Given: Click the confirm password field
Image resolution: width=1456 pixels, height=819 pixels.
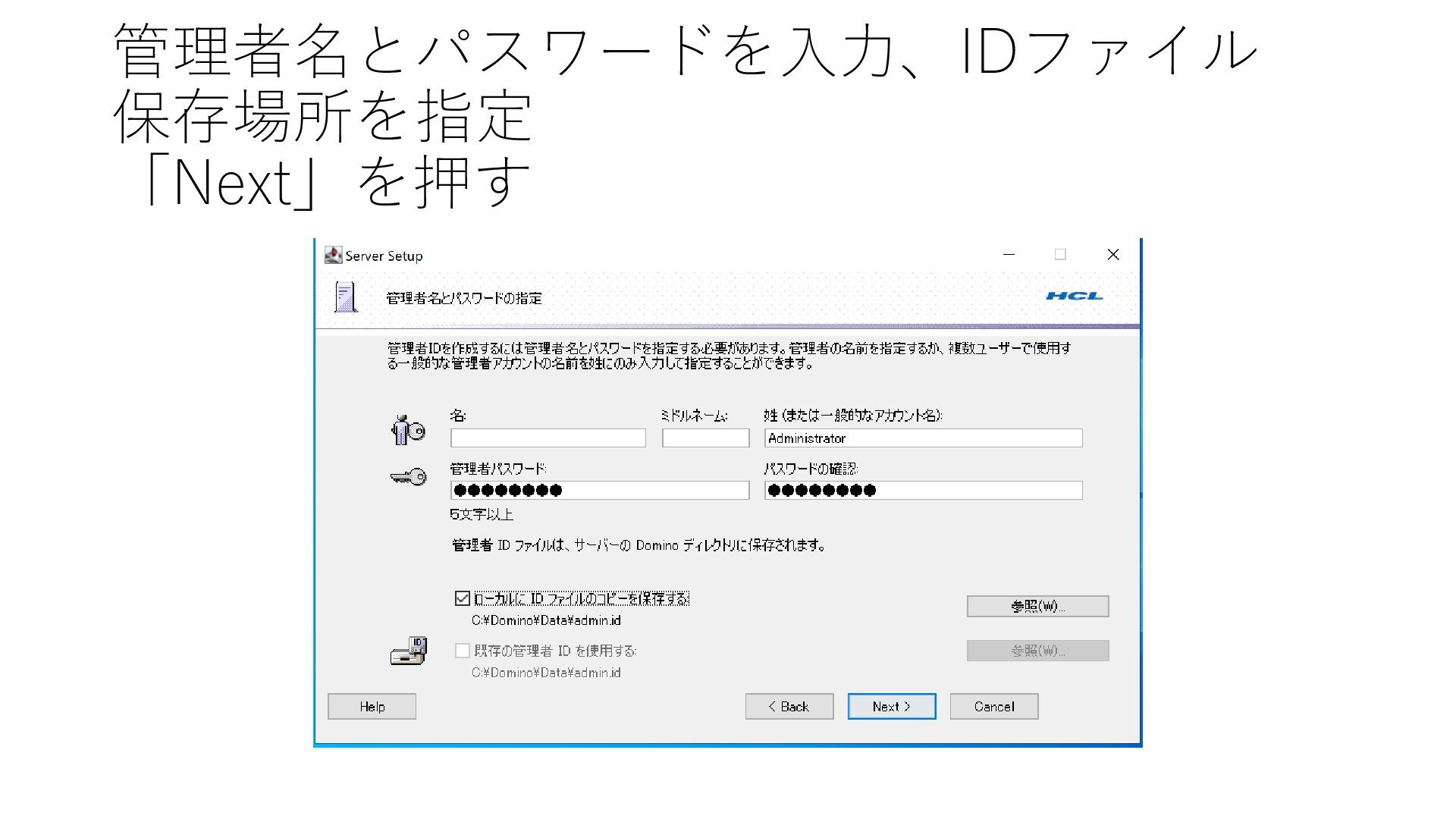Looking at the screenshot, I should [922, 491].
